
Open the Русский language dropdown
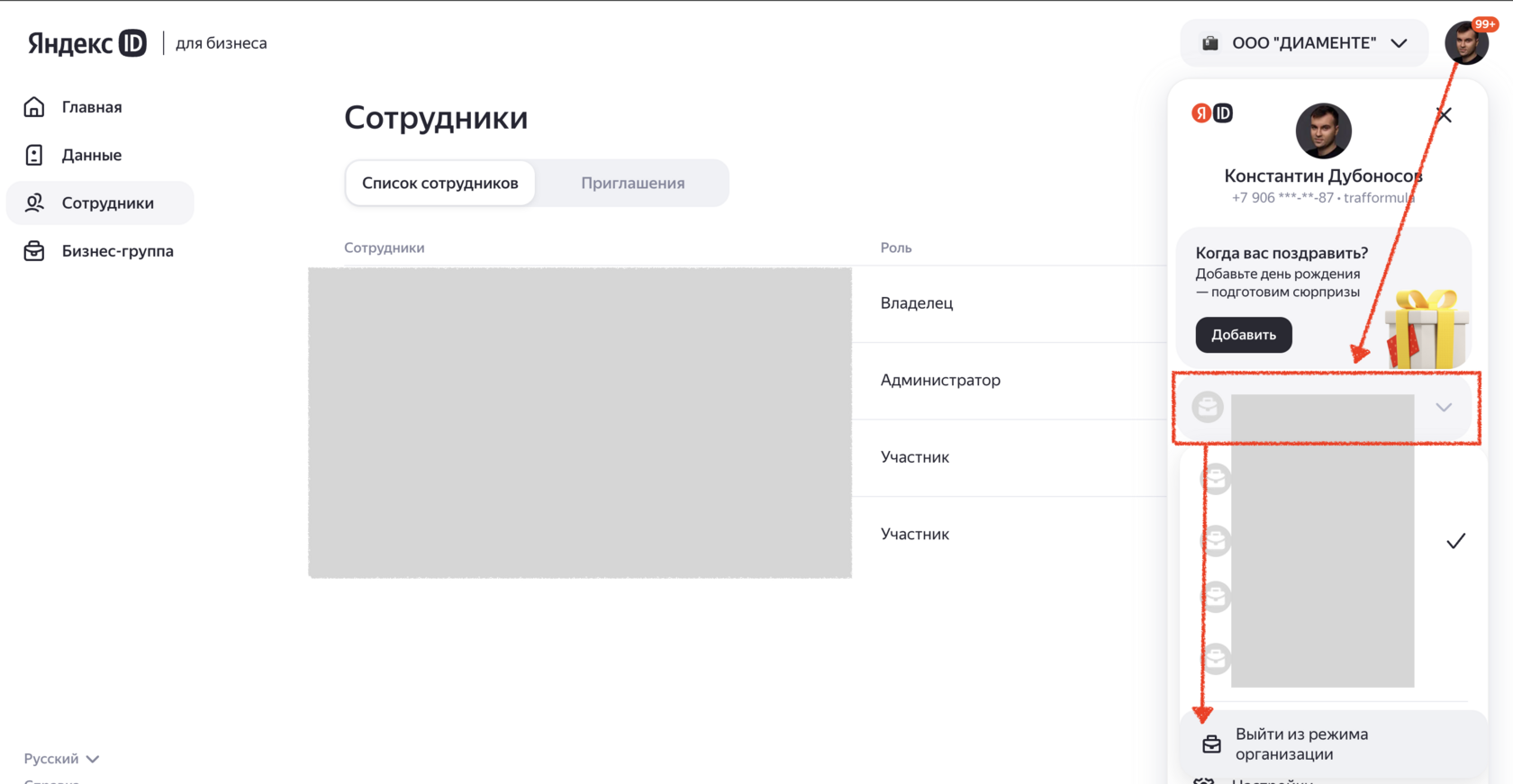pos(61,759)
